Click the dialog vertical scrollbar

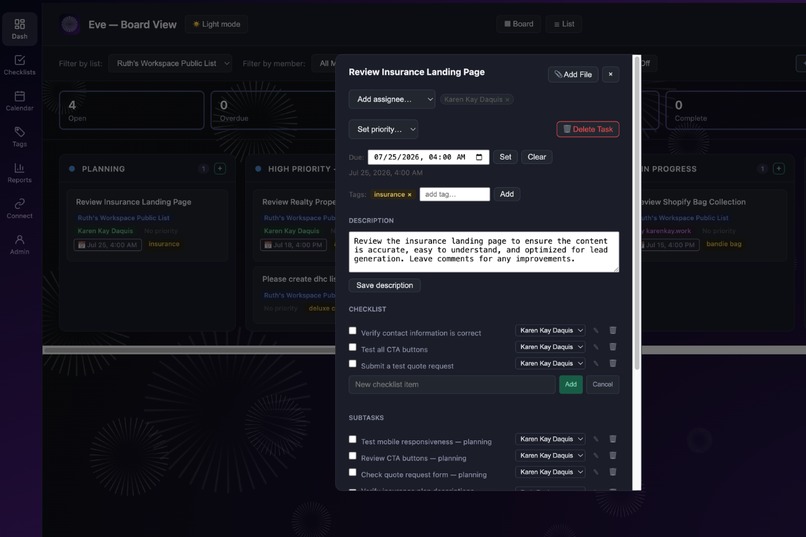(x=637, y=214)
